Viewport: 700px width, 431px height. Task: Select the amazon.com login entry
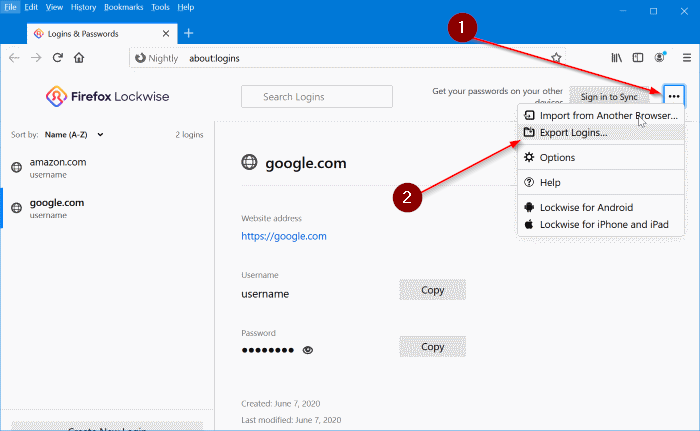(108, 167)
